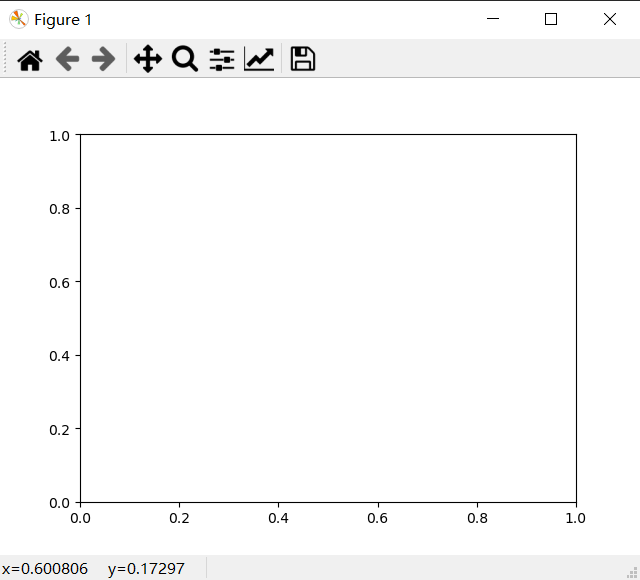Click the y-axis tick label 0.2
Screen dimensions: 640x580
point(60,430)
